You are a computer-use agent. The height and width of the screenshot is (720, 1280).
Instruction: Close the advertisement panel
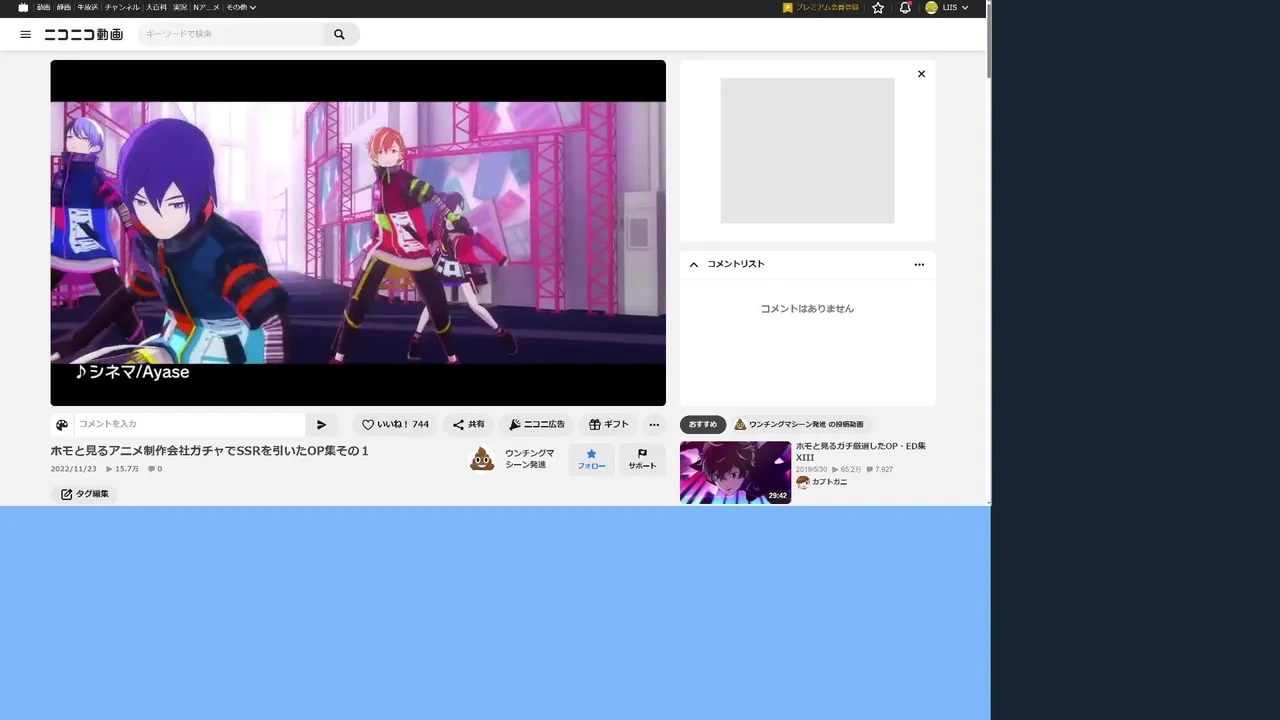click(x=921, y=74)
